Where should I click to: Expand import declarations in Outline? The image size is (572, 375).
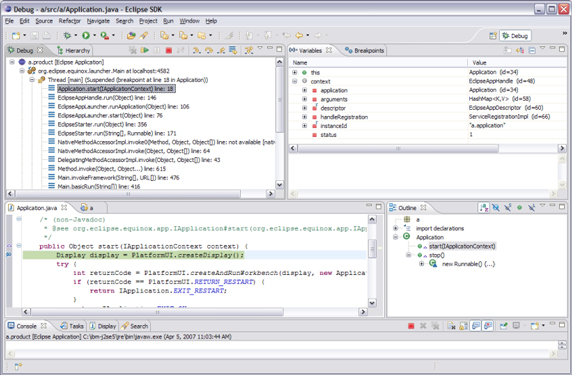coord(396,228)
